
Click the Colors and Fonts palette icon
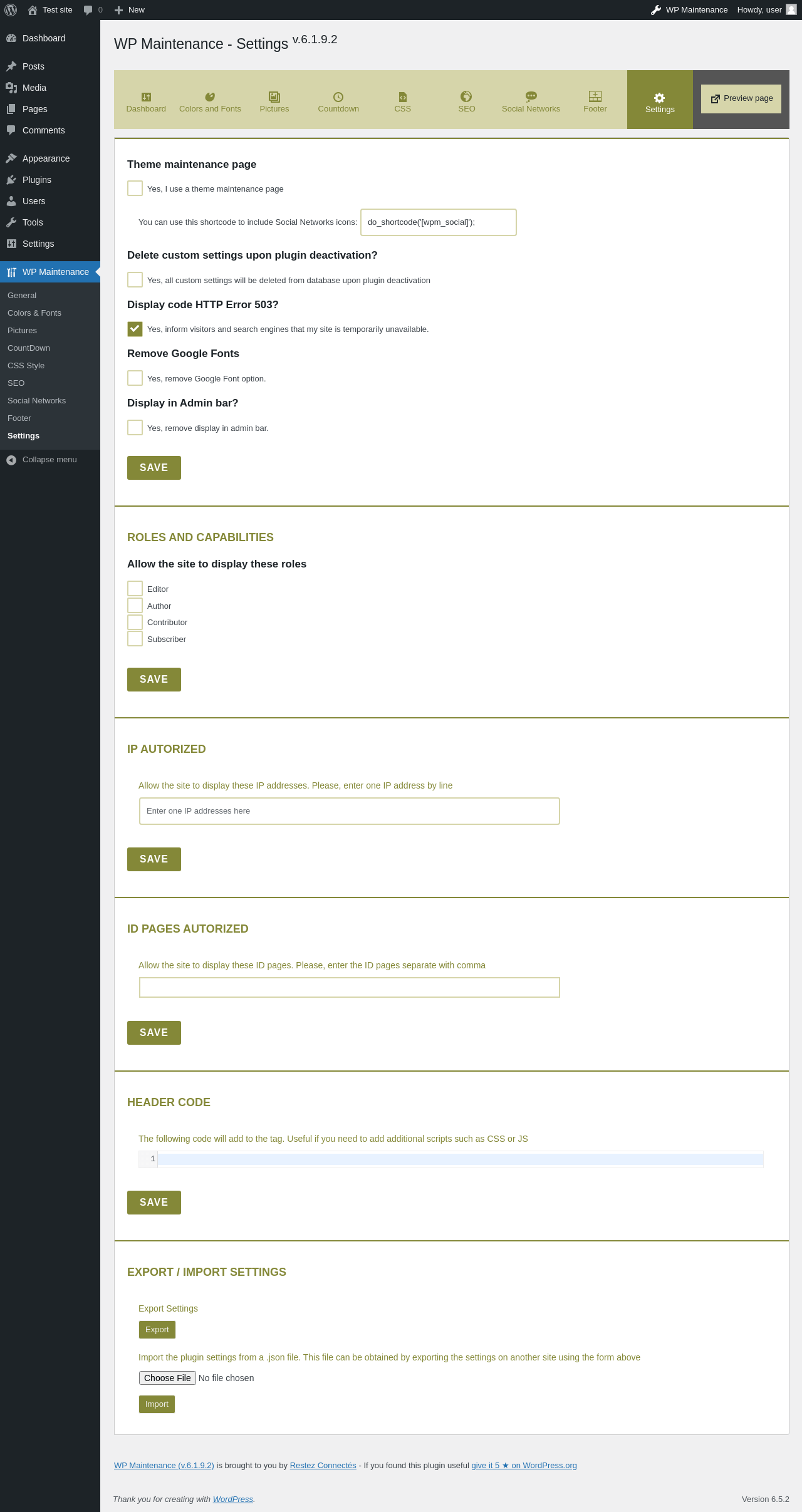[x=210, y=96]
